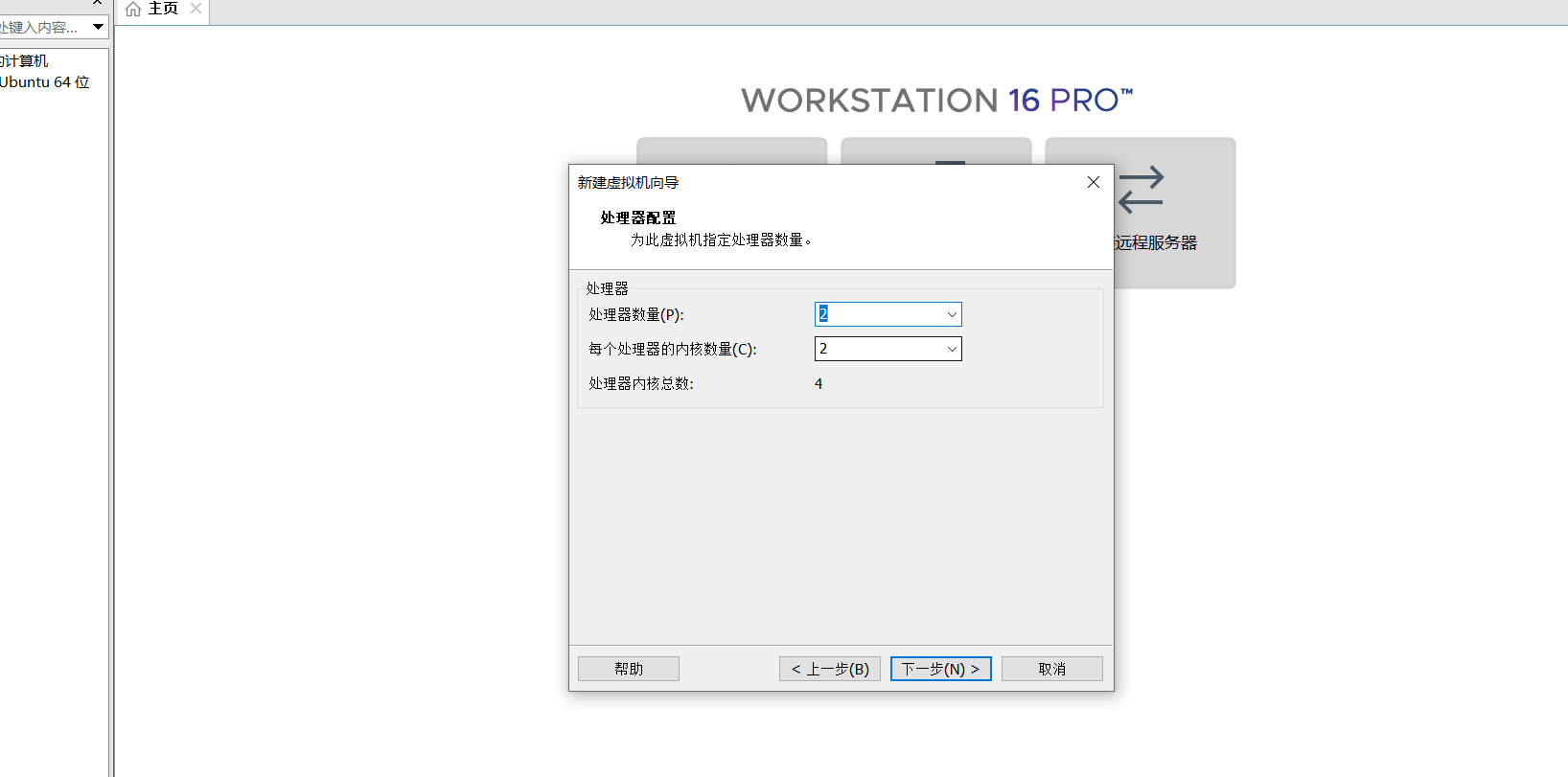The width and height of the screenshot is (1568, 777).
Task: Click the 新建虚拟机向导 dialog title
Action: click(x=628, y=182)
